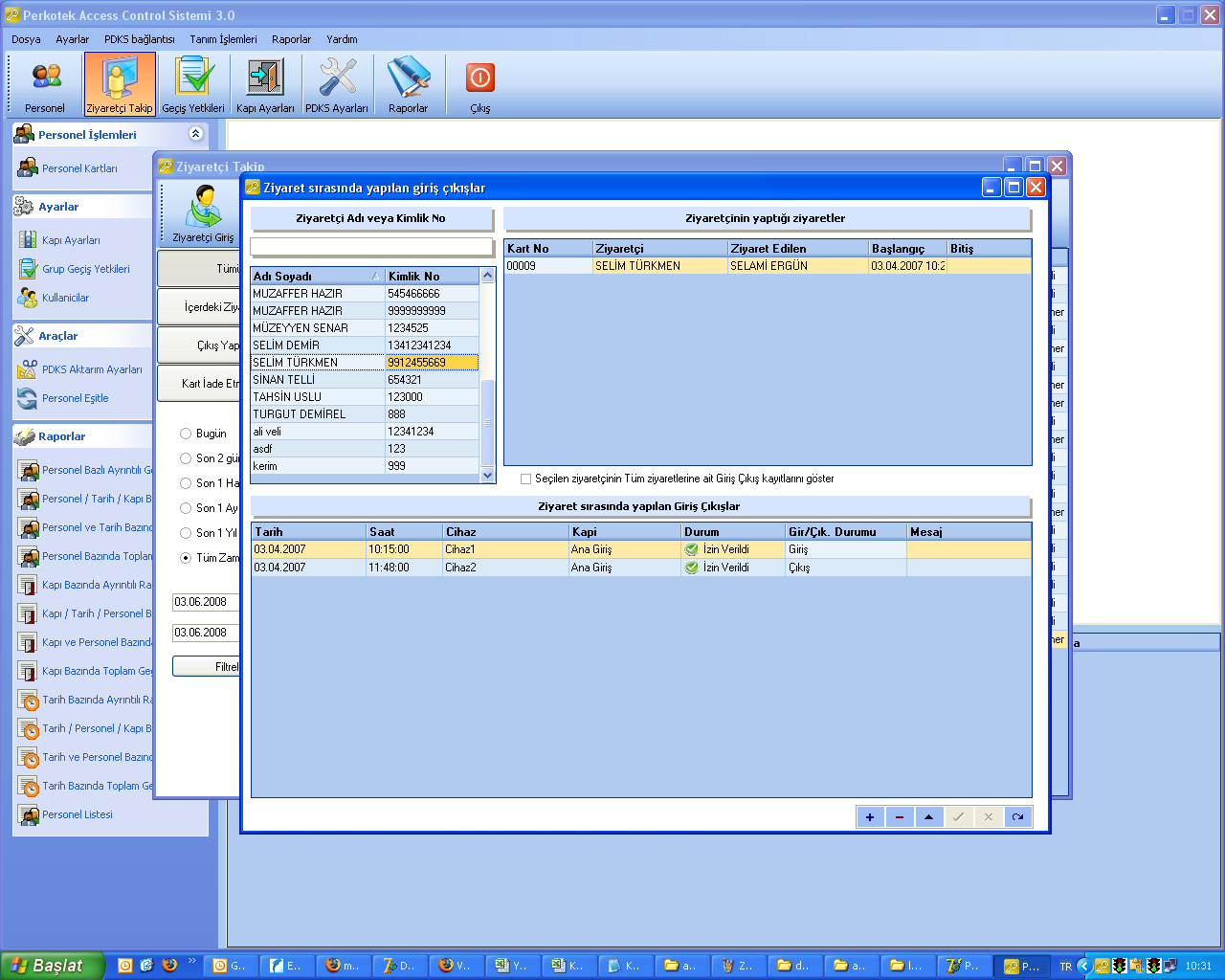Select the Tüm Zamanlar radio option
Screen dimensions: 1225x980
[186, 558]
